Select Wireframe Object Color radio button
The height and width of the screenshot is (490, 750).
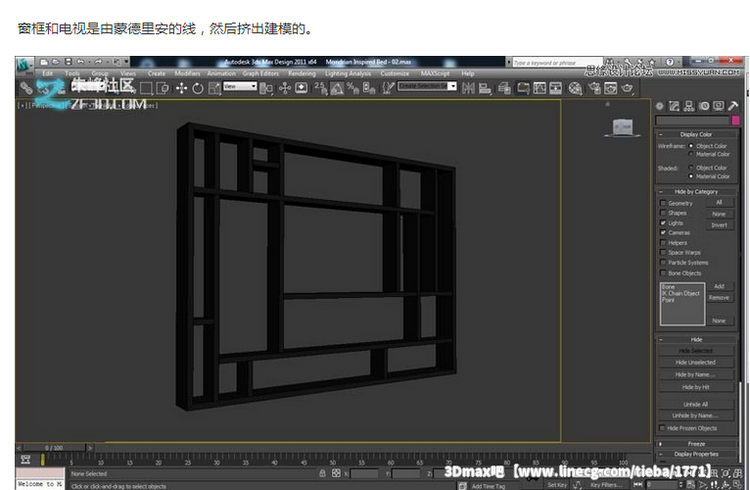coord(691,145)
